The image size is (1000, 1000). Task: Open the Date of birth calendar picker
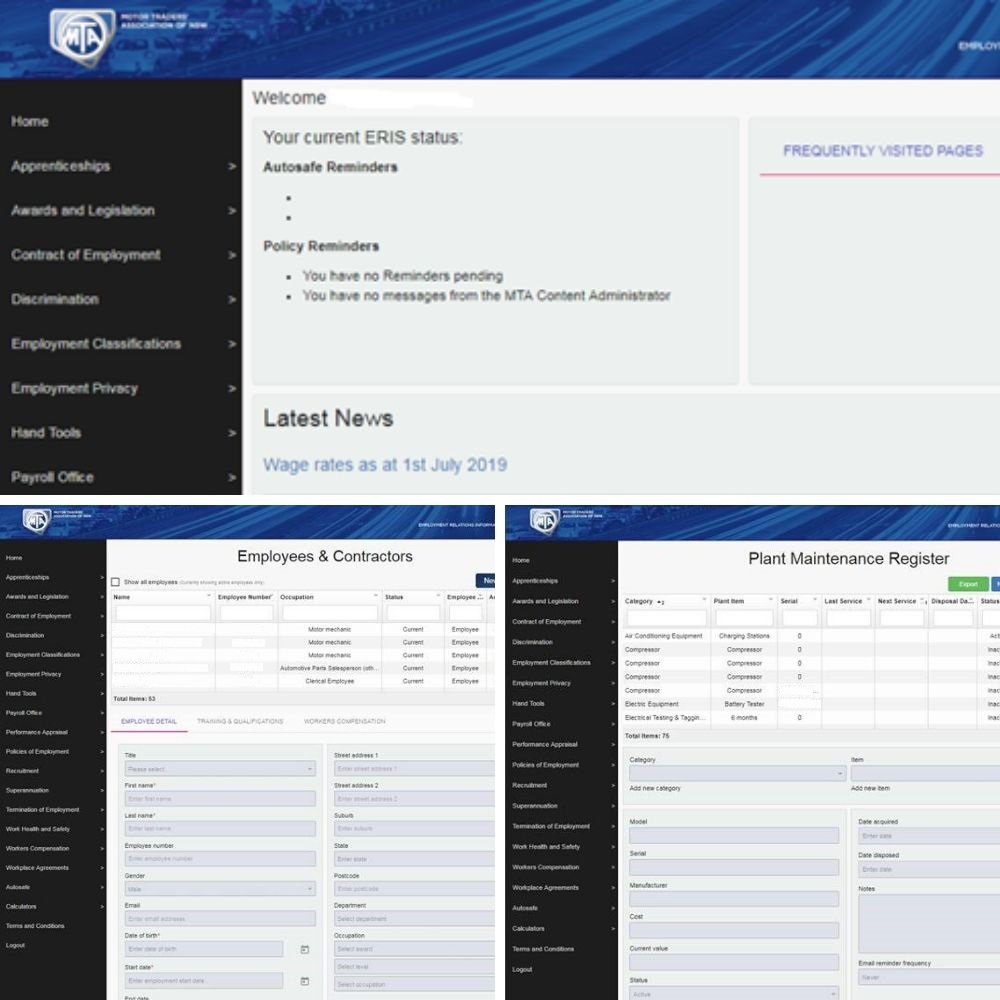point(305,949)
